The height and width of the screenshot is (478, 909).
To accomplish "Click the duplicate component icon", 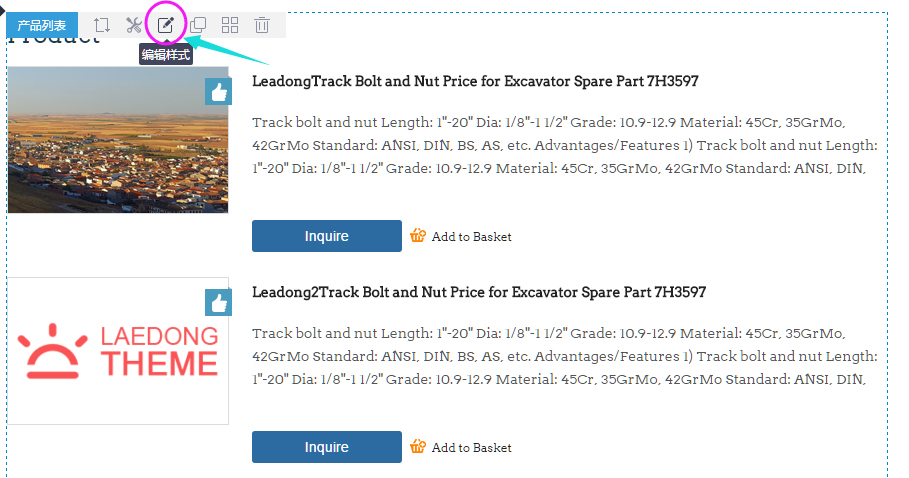I will [198, 25].
